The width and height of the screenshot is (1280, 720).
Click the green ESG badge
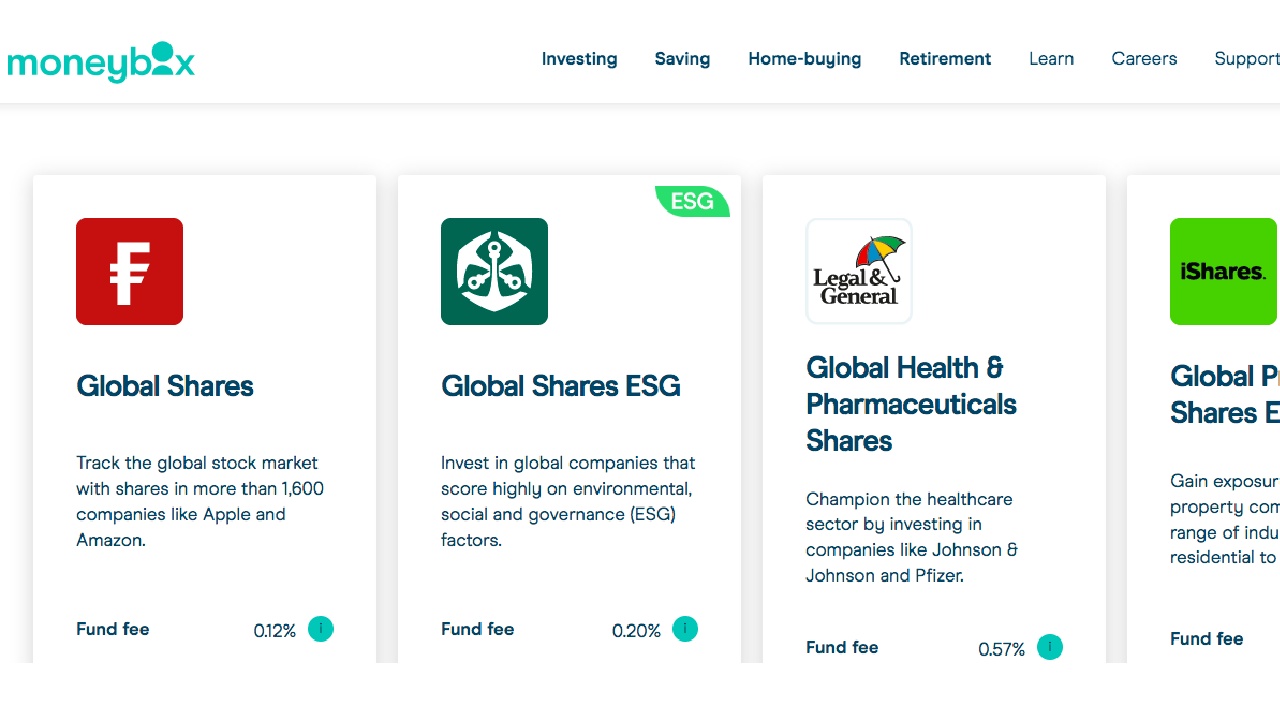coord(692,201)
